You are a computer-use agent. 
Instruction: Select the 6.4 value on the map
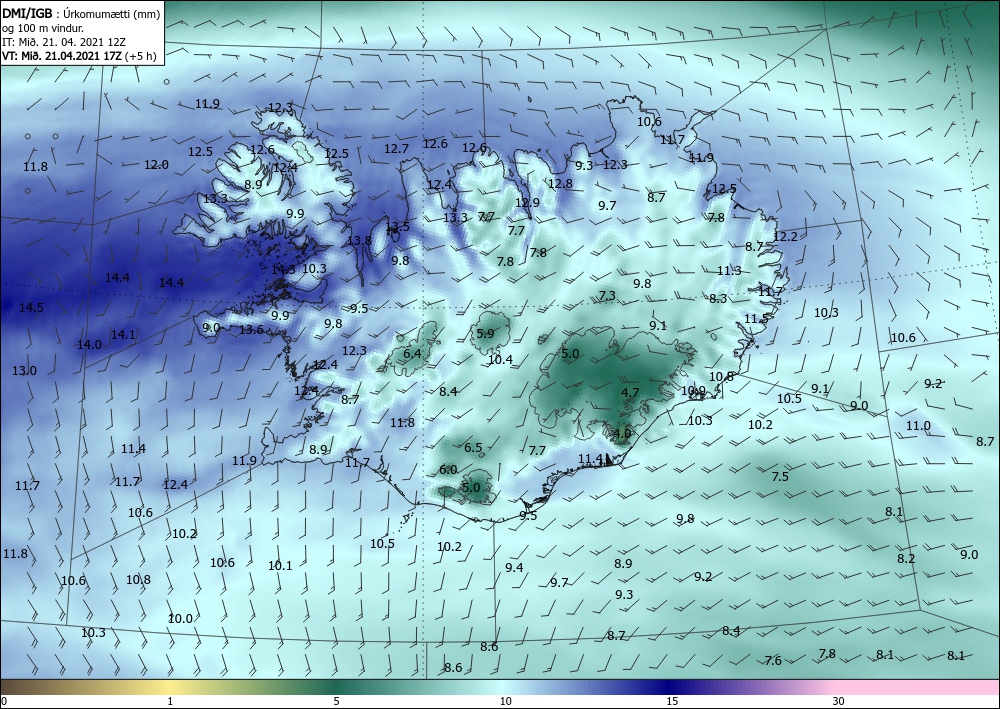point(412,353)
